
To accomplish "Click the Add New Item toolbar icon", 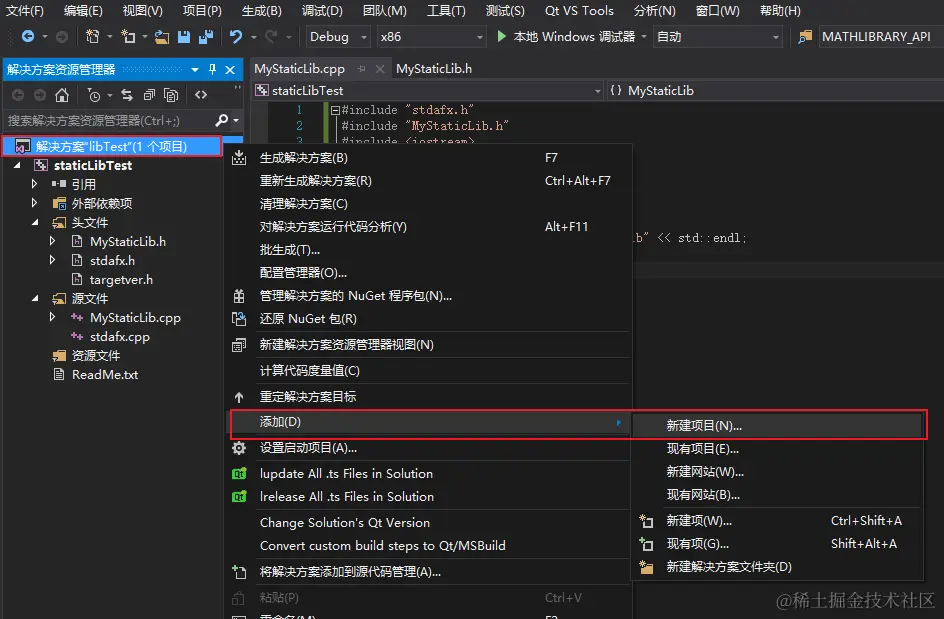I will pyautogui.click(x=128, y=37).
